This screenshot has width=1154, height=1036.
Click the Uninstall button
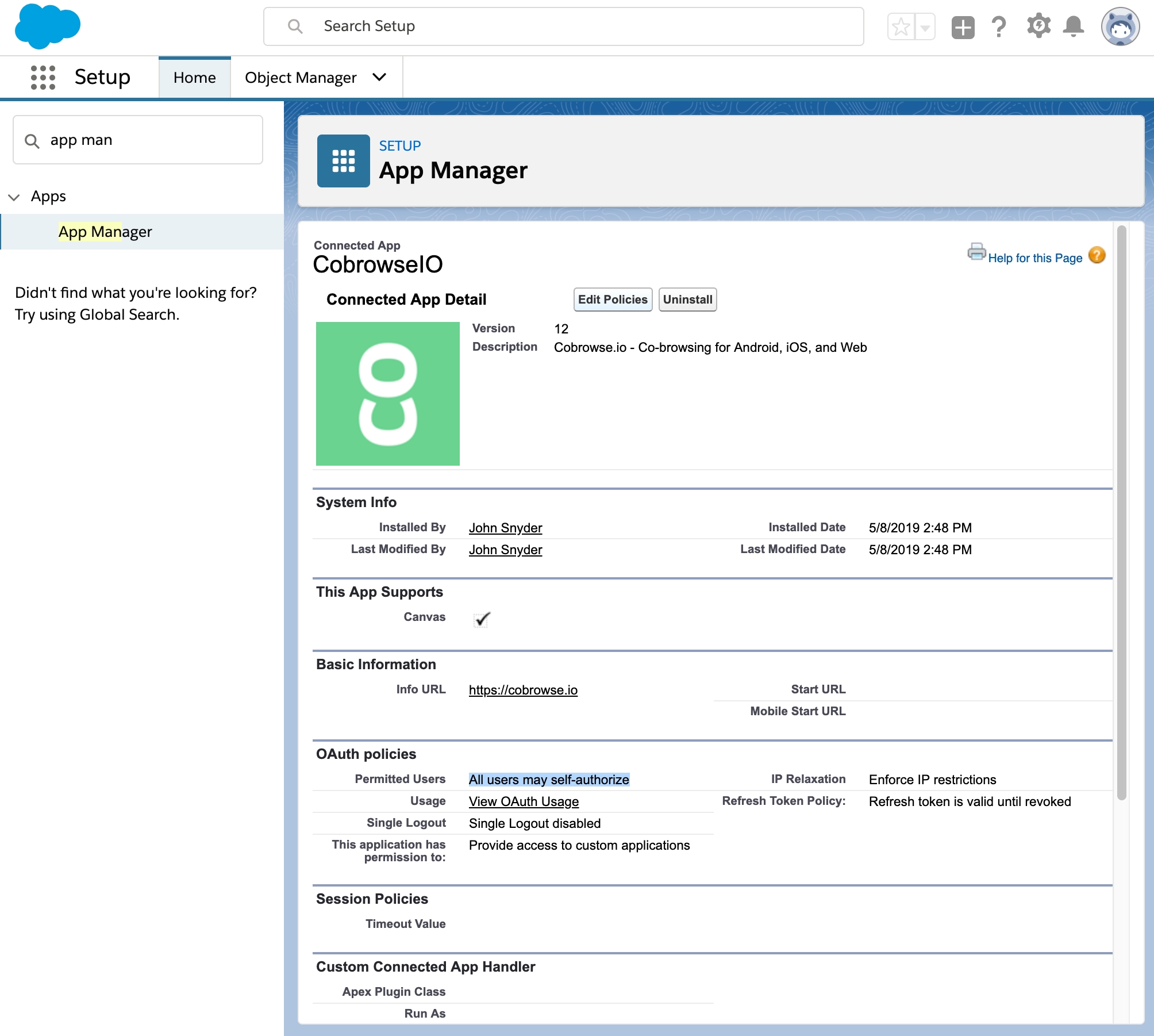[x=687, y=300]
